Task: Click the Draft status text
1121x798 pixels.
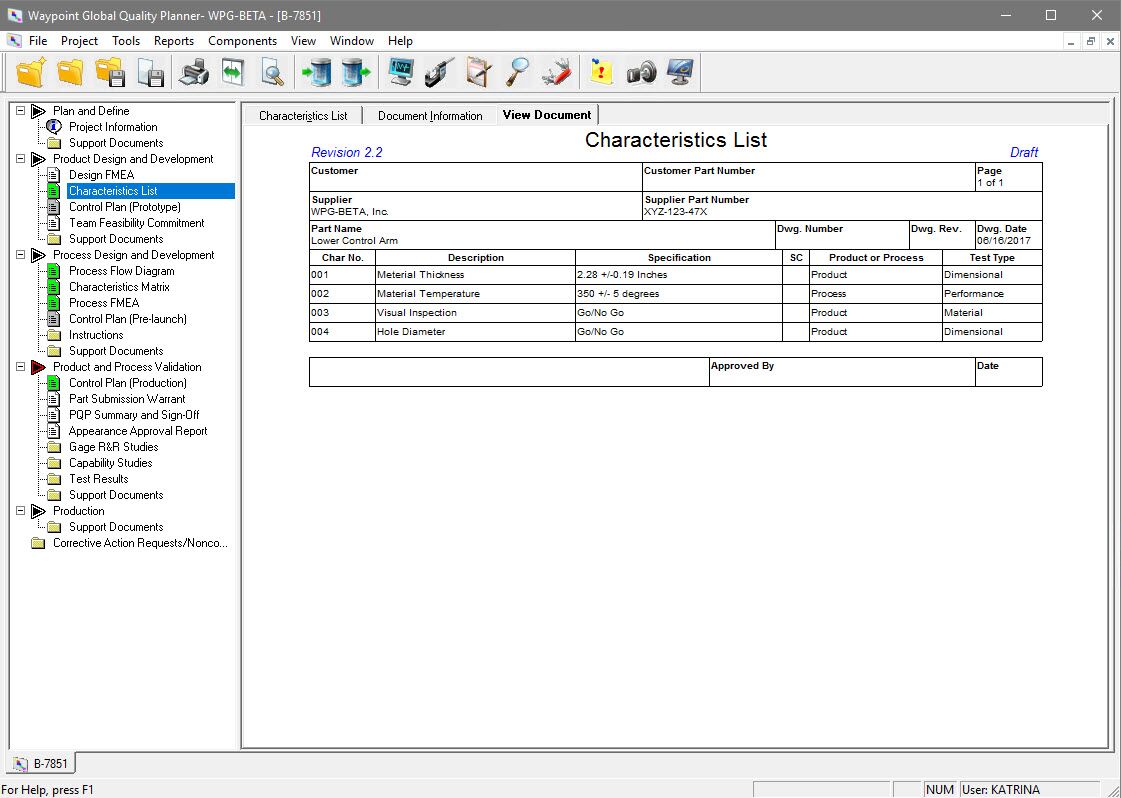Action: click(1024, 152)
